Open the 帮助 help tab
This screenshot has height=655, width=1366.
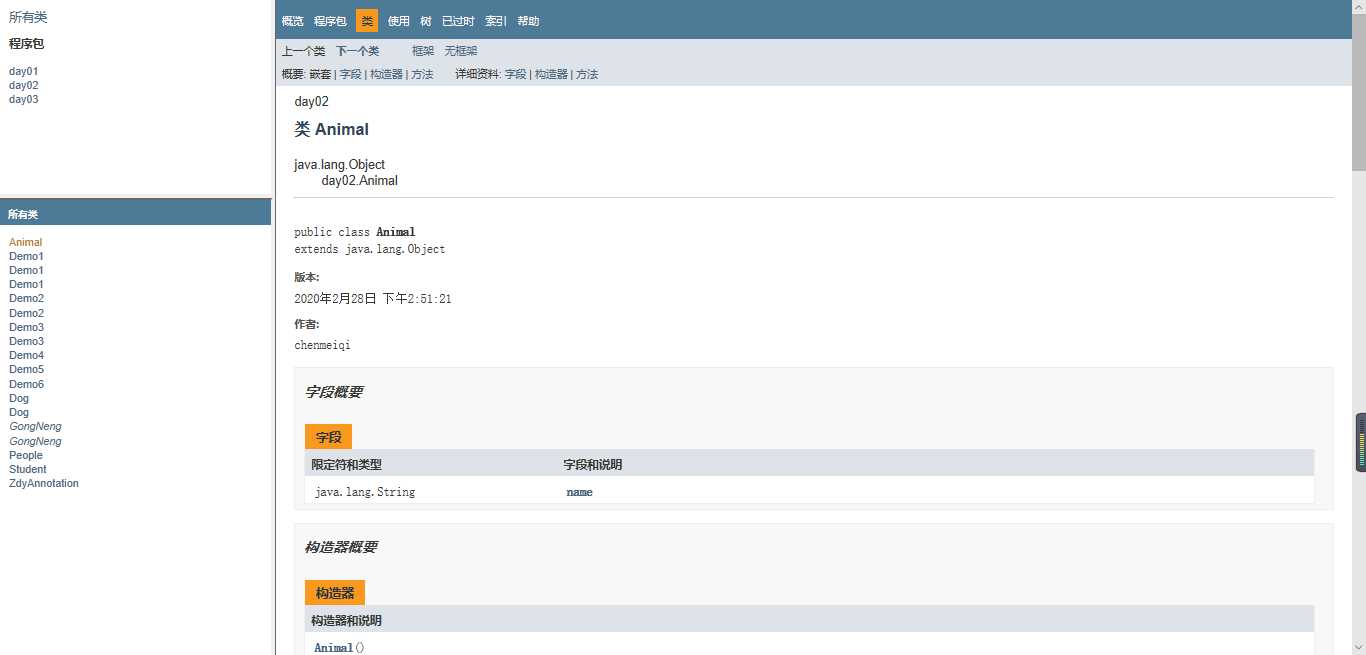coord(528,21)
